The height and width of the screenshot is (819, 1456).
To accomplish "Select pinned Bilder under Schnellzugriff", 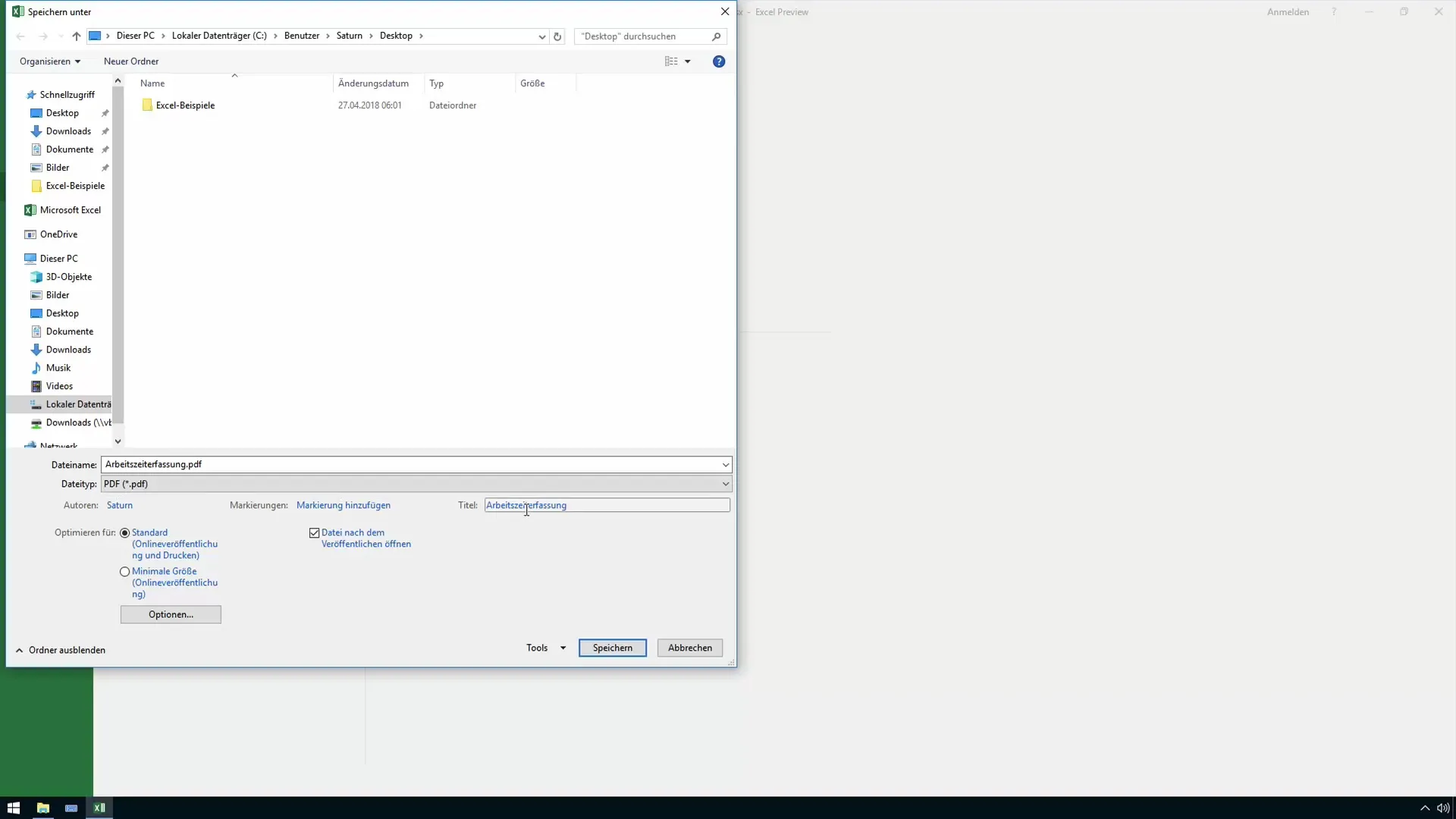I will click(x=58, y=168).
